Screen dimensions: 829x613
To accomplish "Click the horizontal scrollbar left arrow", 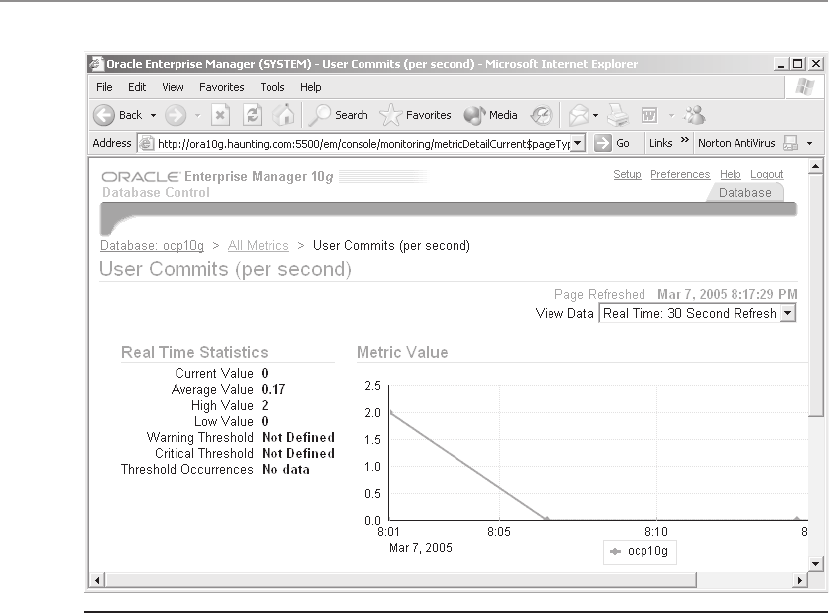I will click(97, 580).
